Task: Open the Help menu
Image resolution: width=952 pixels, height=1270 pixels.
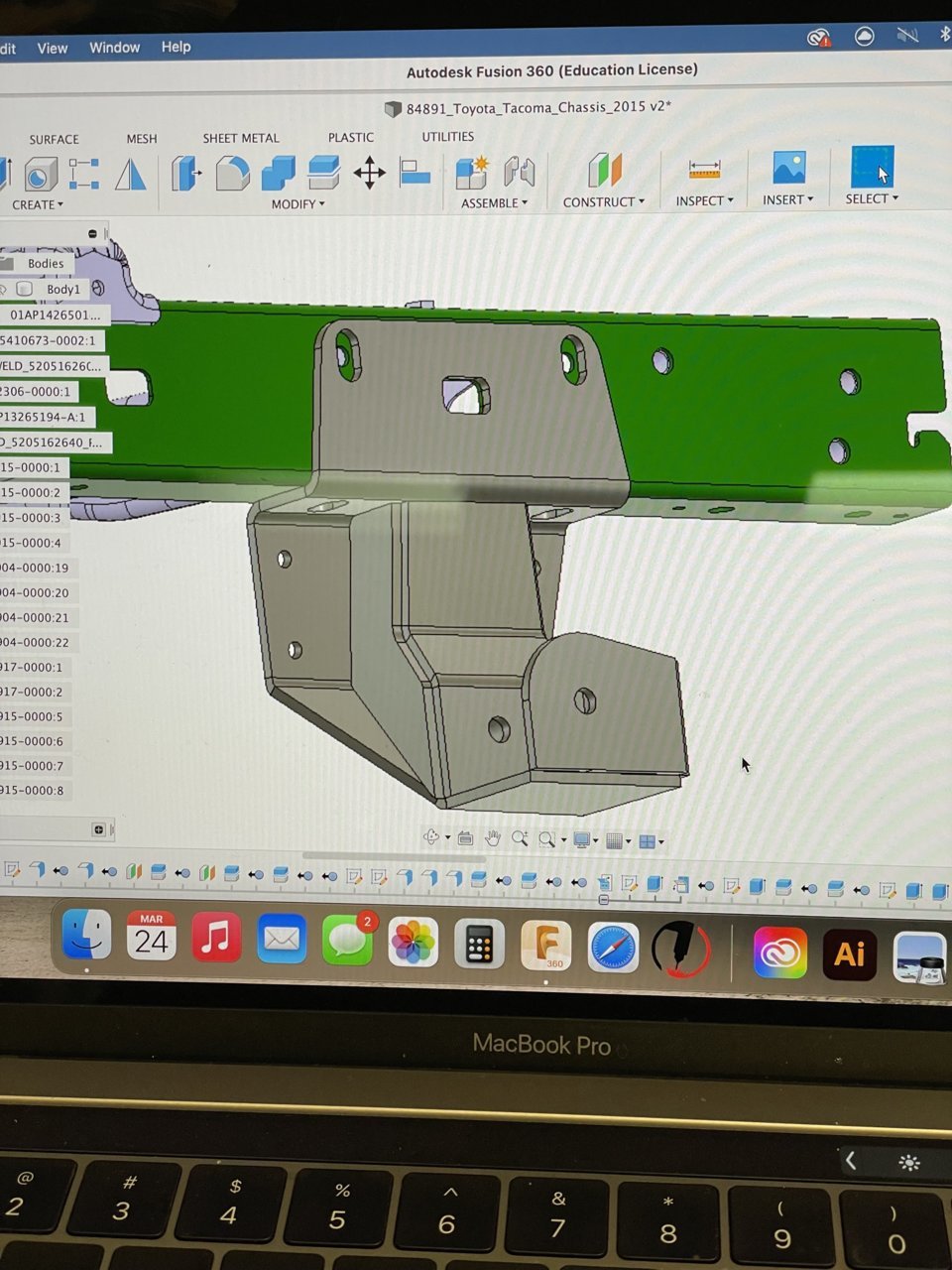Action: (176, 47)
